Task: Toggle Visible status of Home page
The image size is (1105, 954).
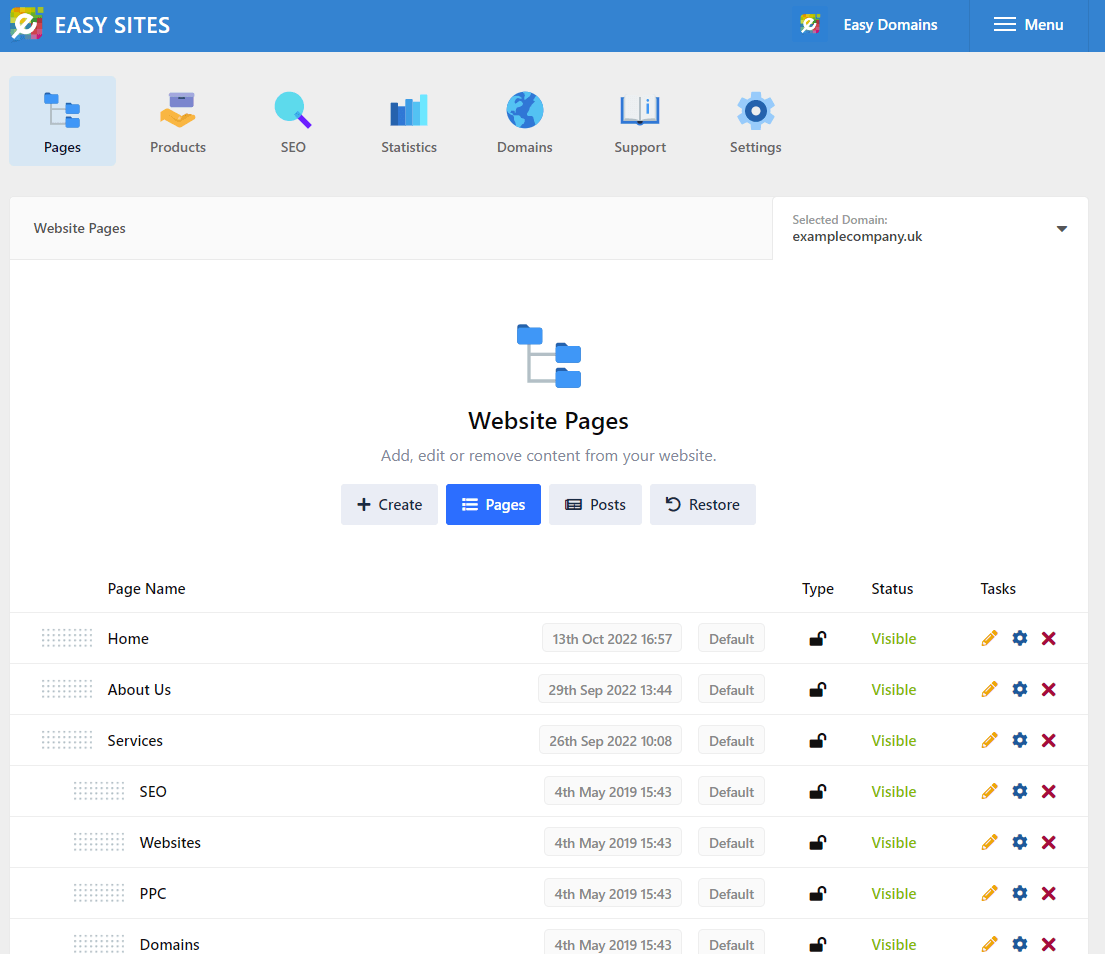Action: pos(894,638)
